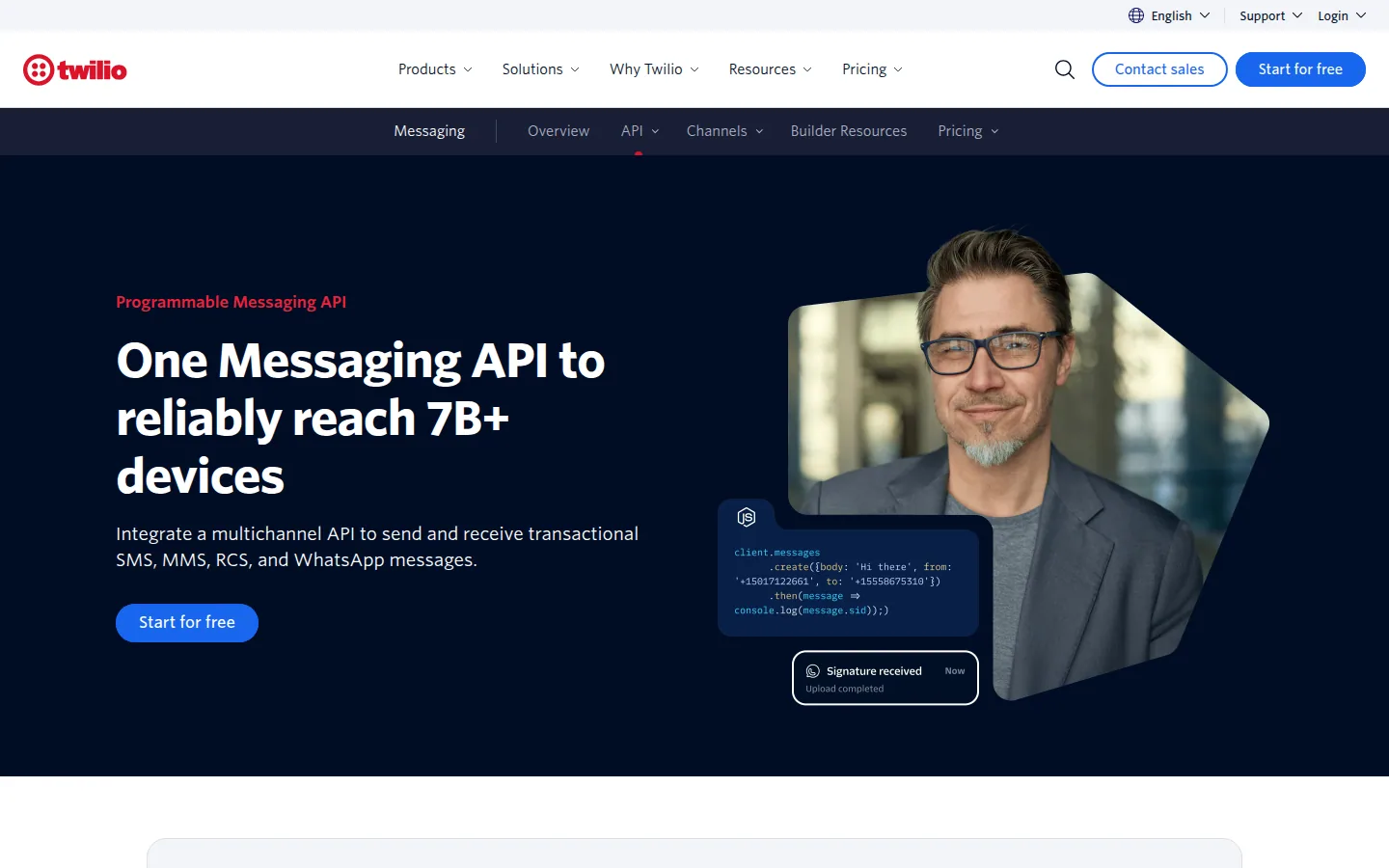This screenshot has width=1389, height=868.
Task: Click the Messaging section label
Action: tap(429, 131)
